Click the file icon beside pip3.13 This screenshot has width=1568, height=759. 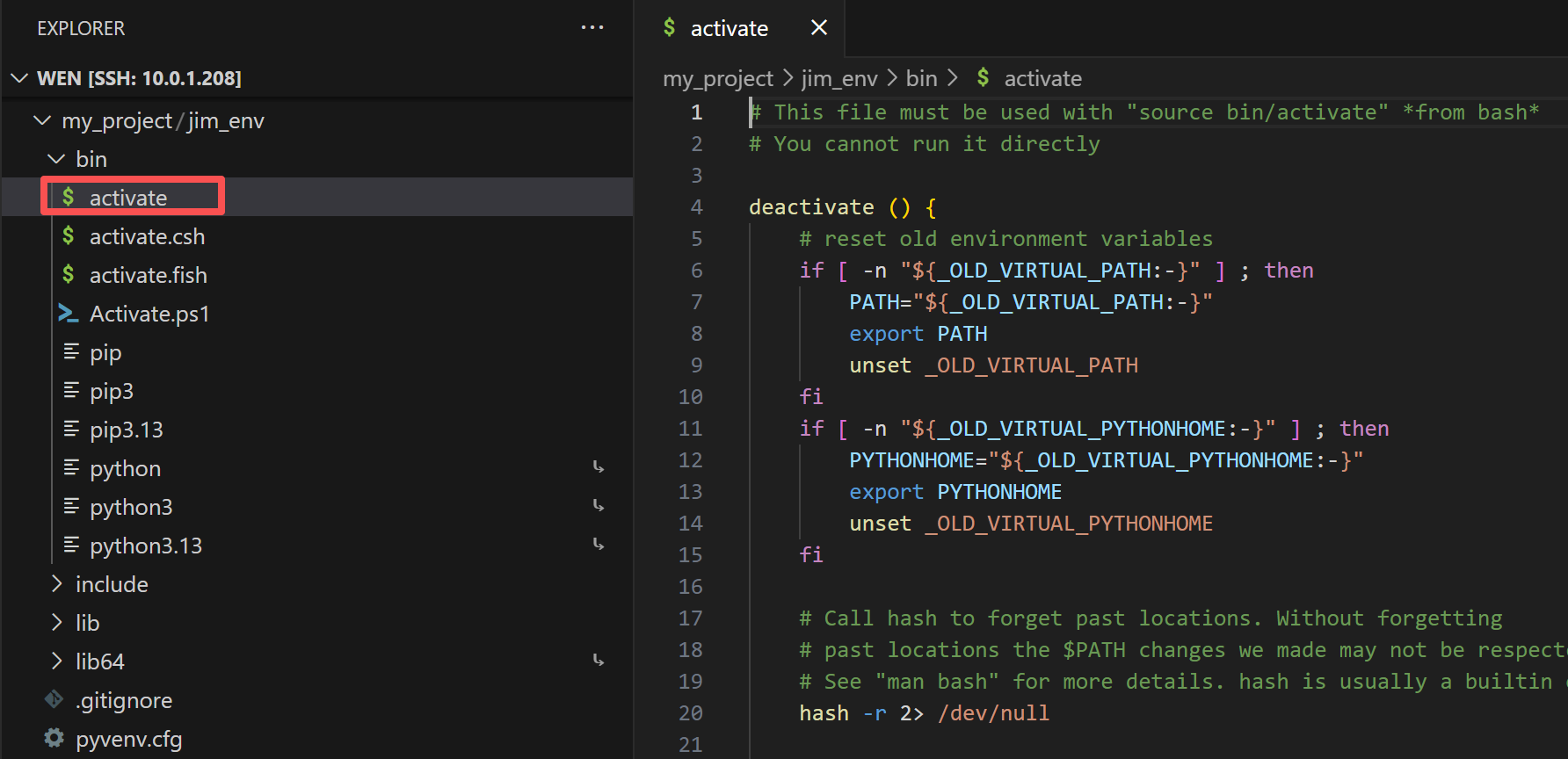pyautogui.click(x=71, y=429)
